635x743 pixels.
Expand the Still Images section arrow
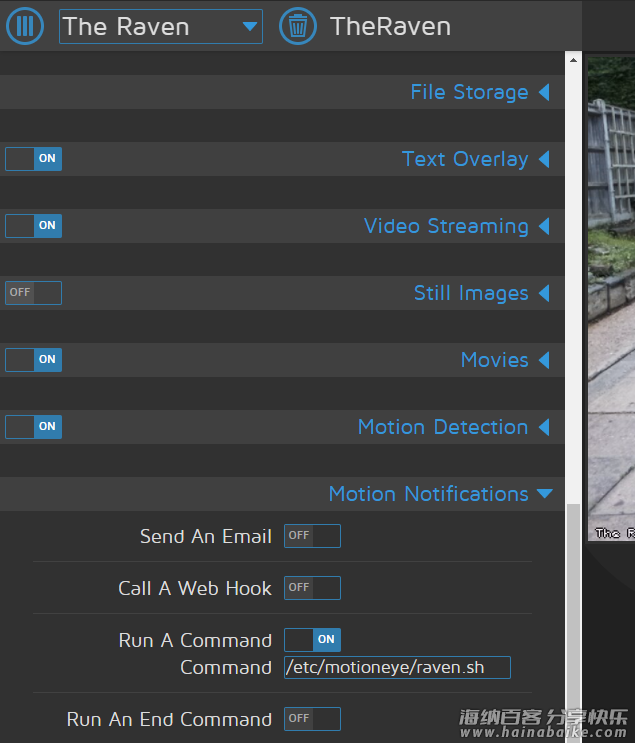pos(544,293)
